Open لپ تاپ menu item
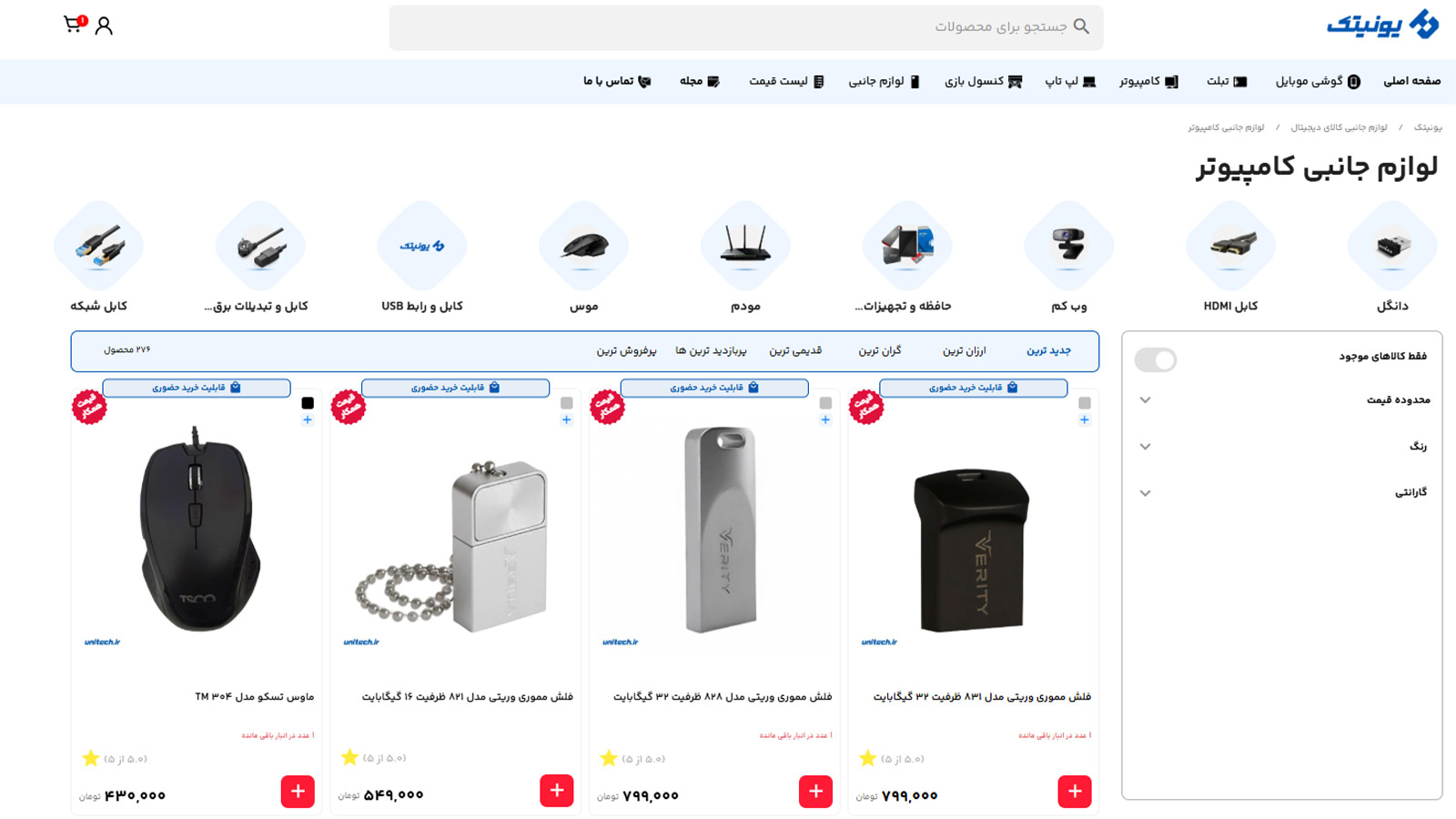This screenshot has width=1456, height=819. tap(1070, 81)
